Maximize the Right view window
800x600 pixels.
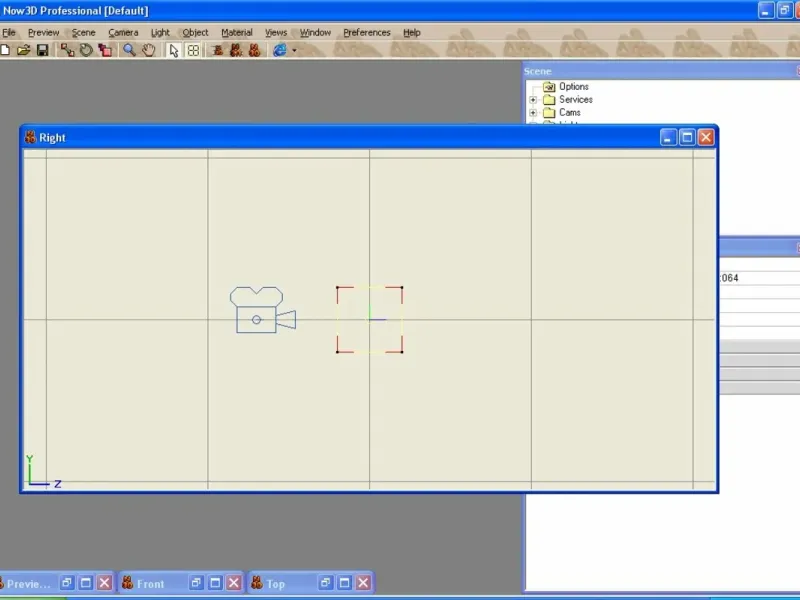tap(687, 137)
